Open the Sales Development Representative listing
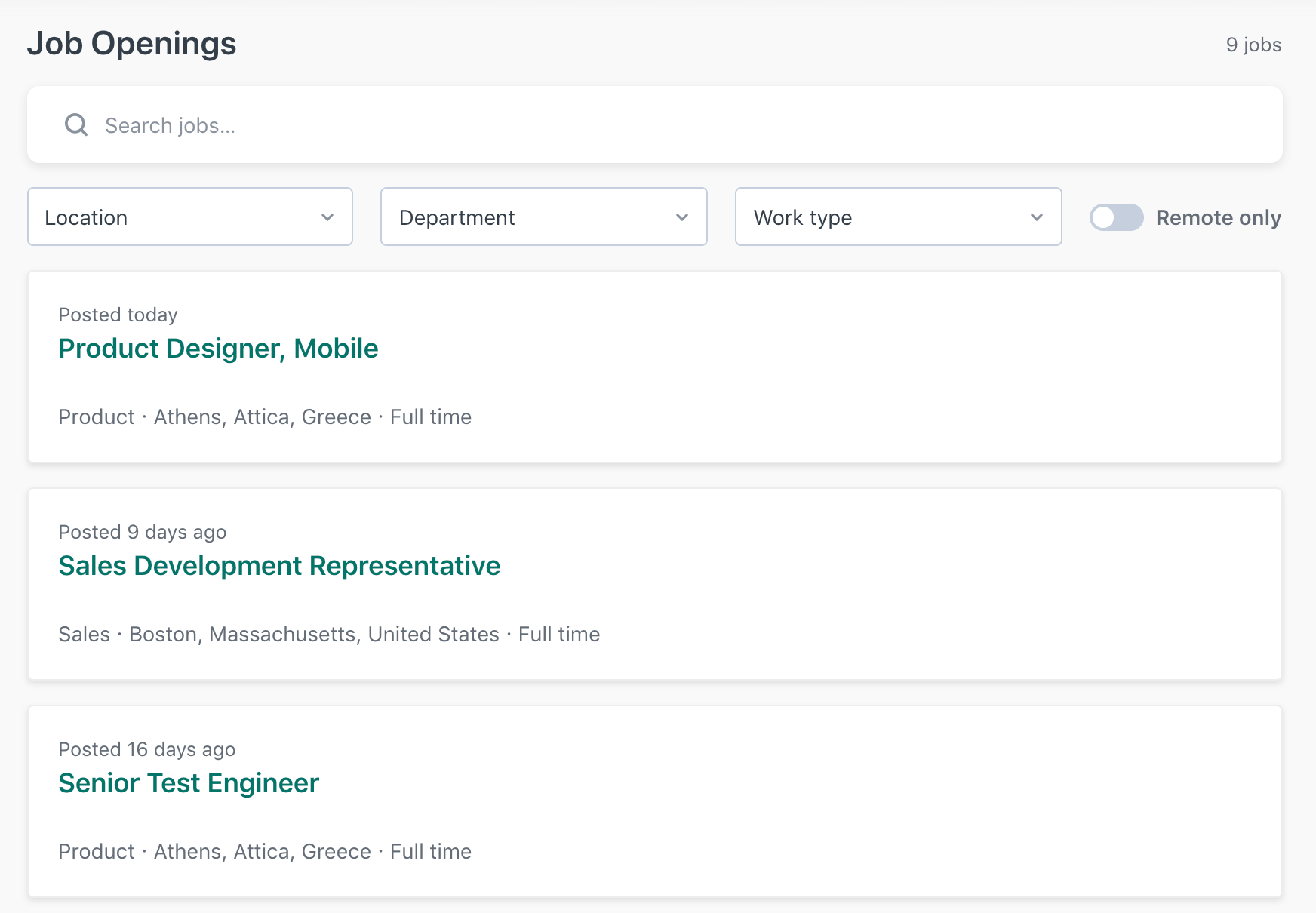The width and height of the screenshot is (1316, 913). pyautogui.click(x=279, y=566)
